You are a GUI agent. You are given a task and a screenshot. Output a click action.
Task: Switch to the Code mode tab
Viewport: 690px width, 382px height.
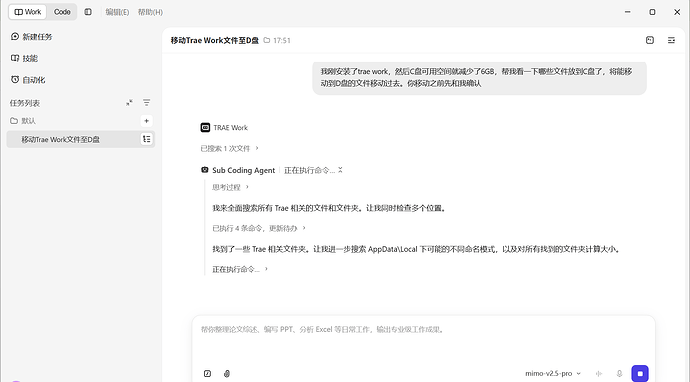click(62, 12)
